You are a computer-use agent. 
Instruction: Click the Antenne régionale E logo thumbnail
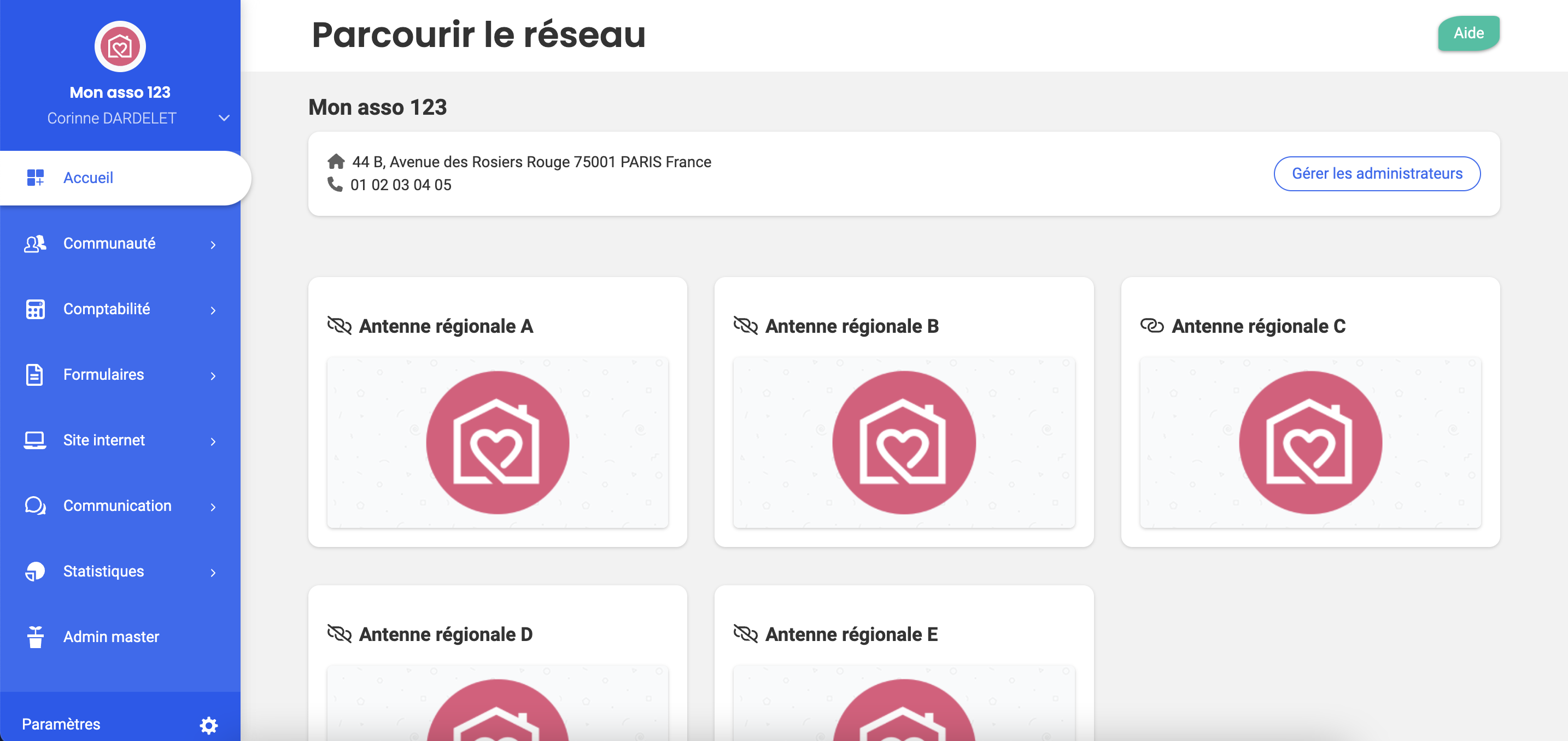(x=904, y=703)
